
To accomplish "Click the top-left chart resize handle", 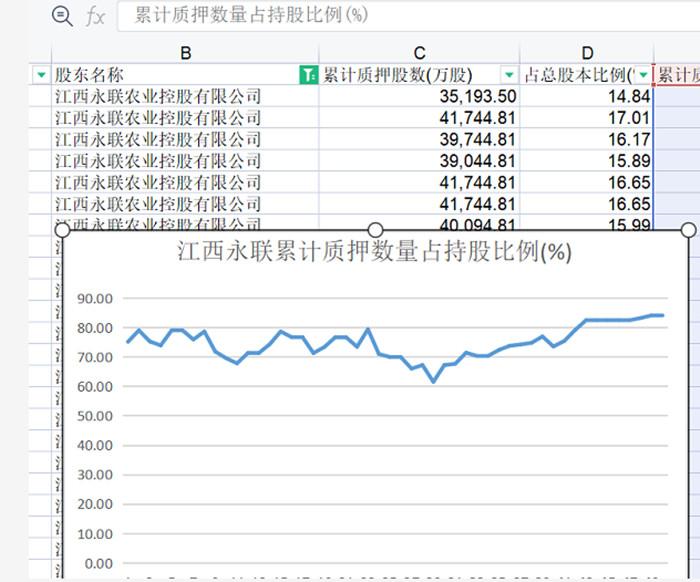I will point(62,230).
